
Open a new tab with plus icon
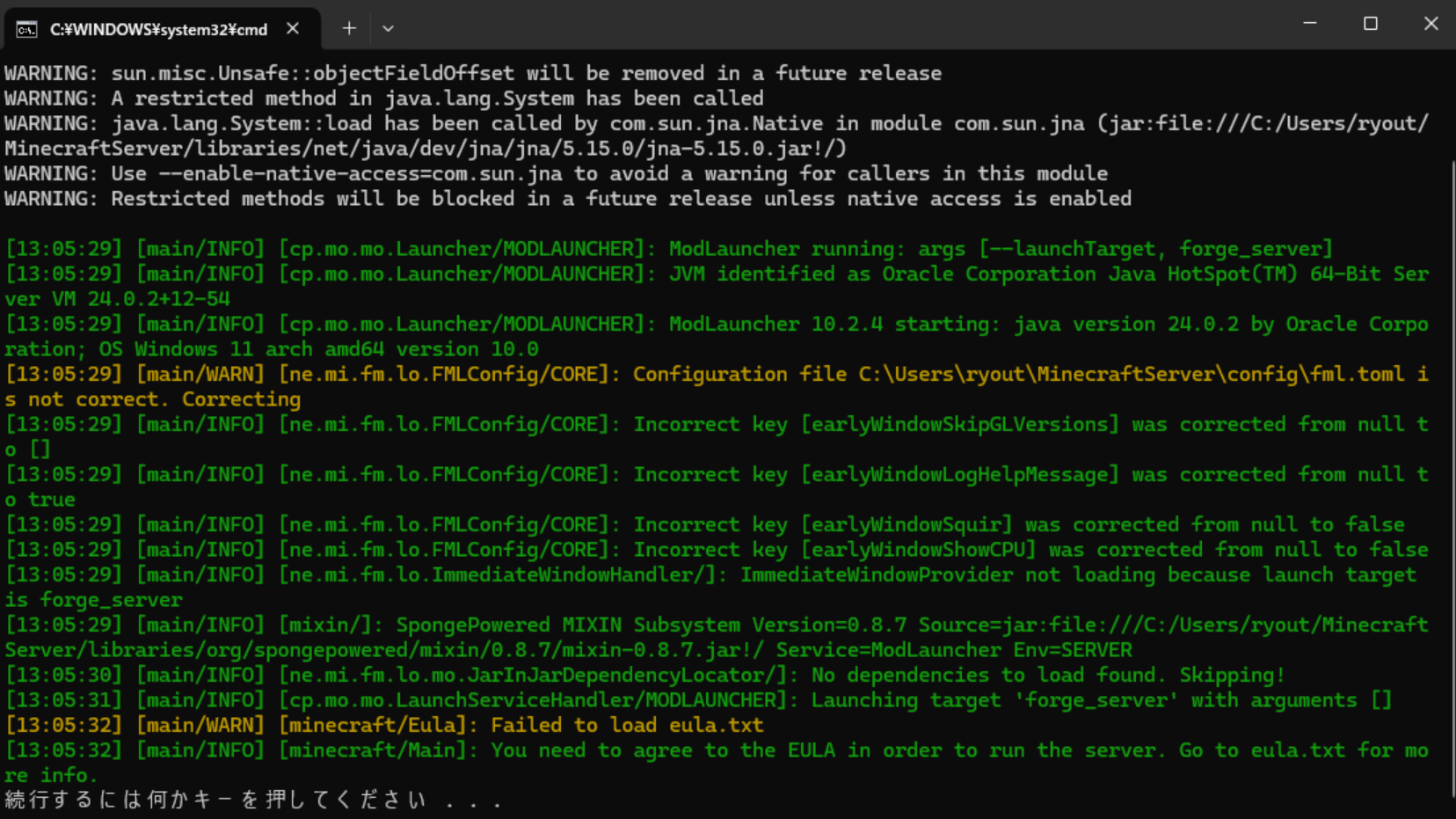[349, 29]
